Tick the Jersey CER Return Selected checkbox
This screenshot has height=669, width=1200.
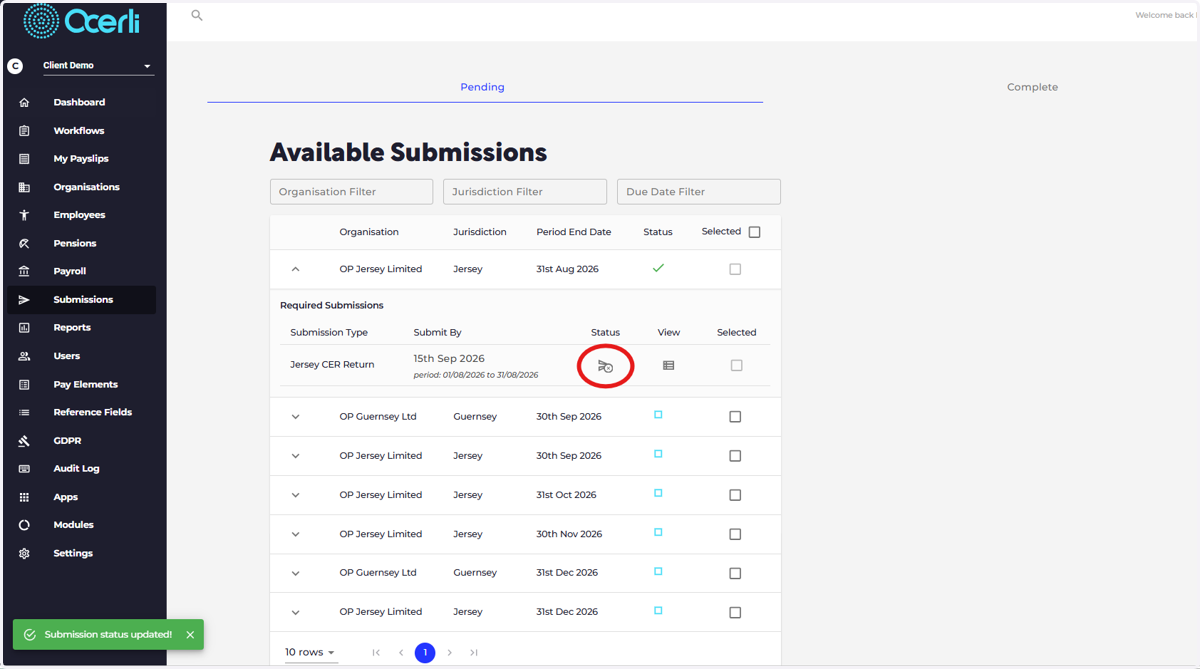[x=737, y=366]
